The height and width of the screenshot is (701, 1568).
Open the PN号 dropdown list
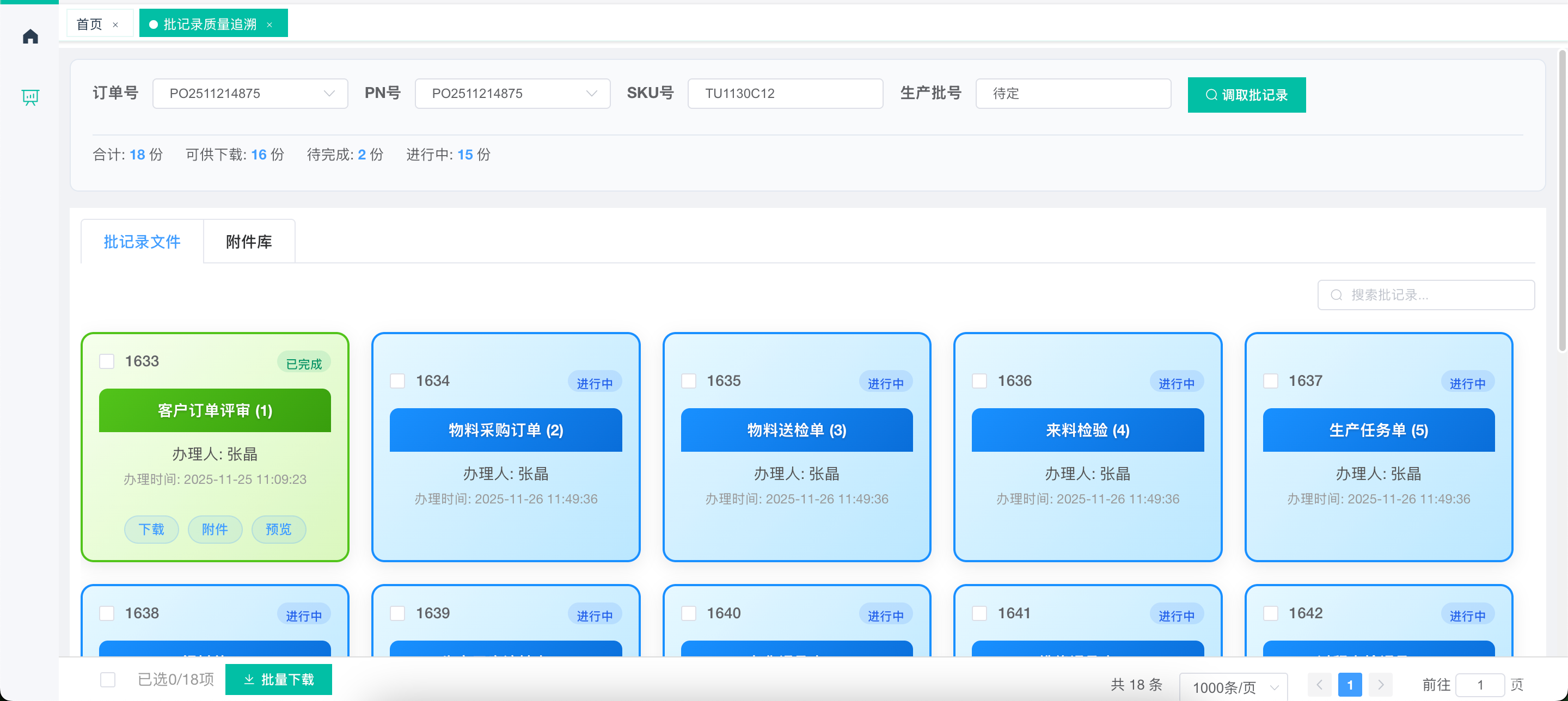pos(512,94)
